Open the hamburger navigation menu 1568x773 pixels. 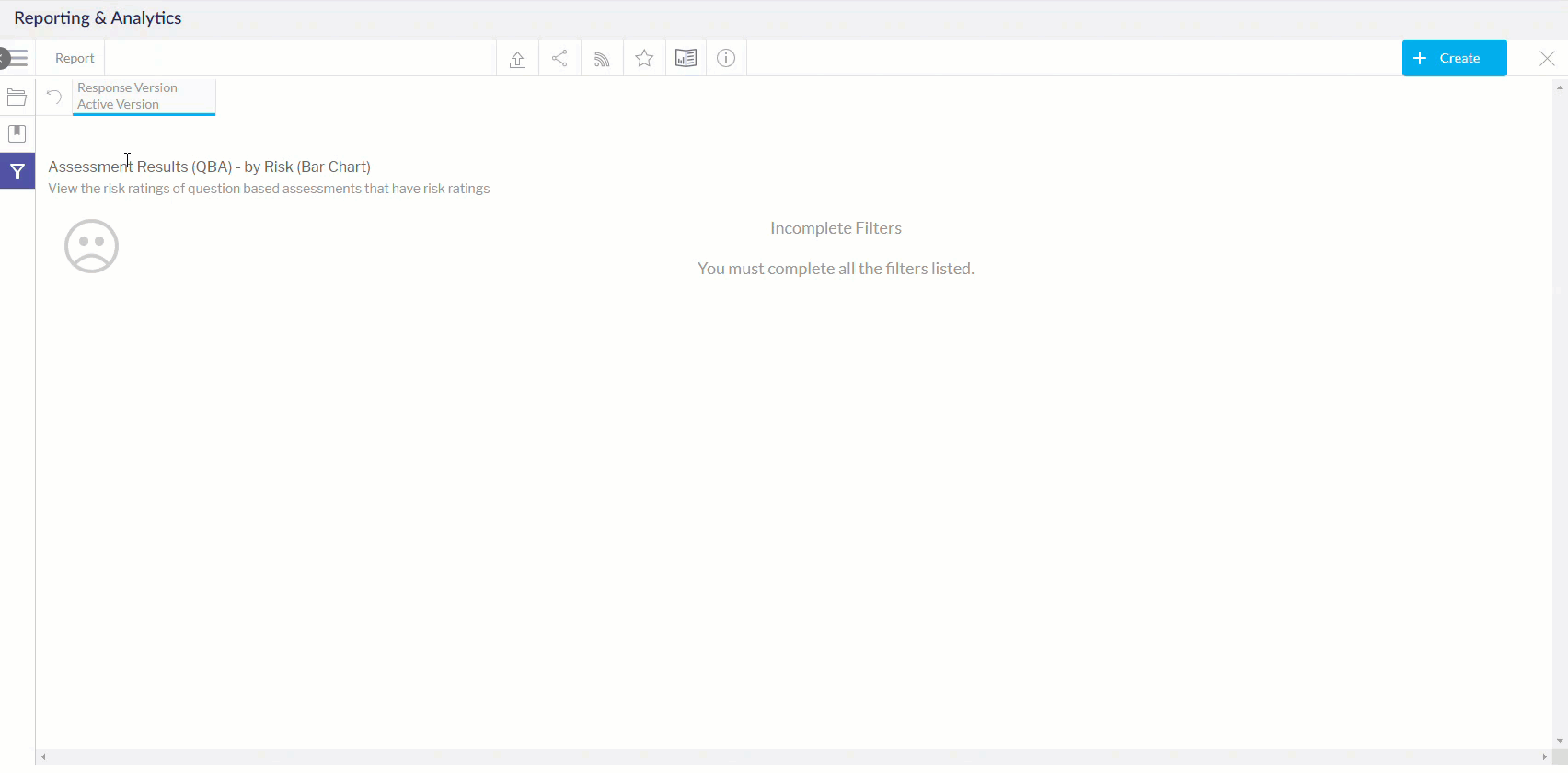point(16,58)
